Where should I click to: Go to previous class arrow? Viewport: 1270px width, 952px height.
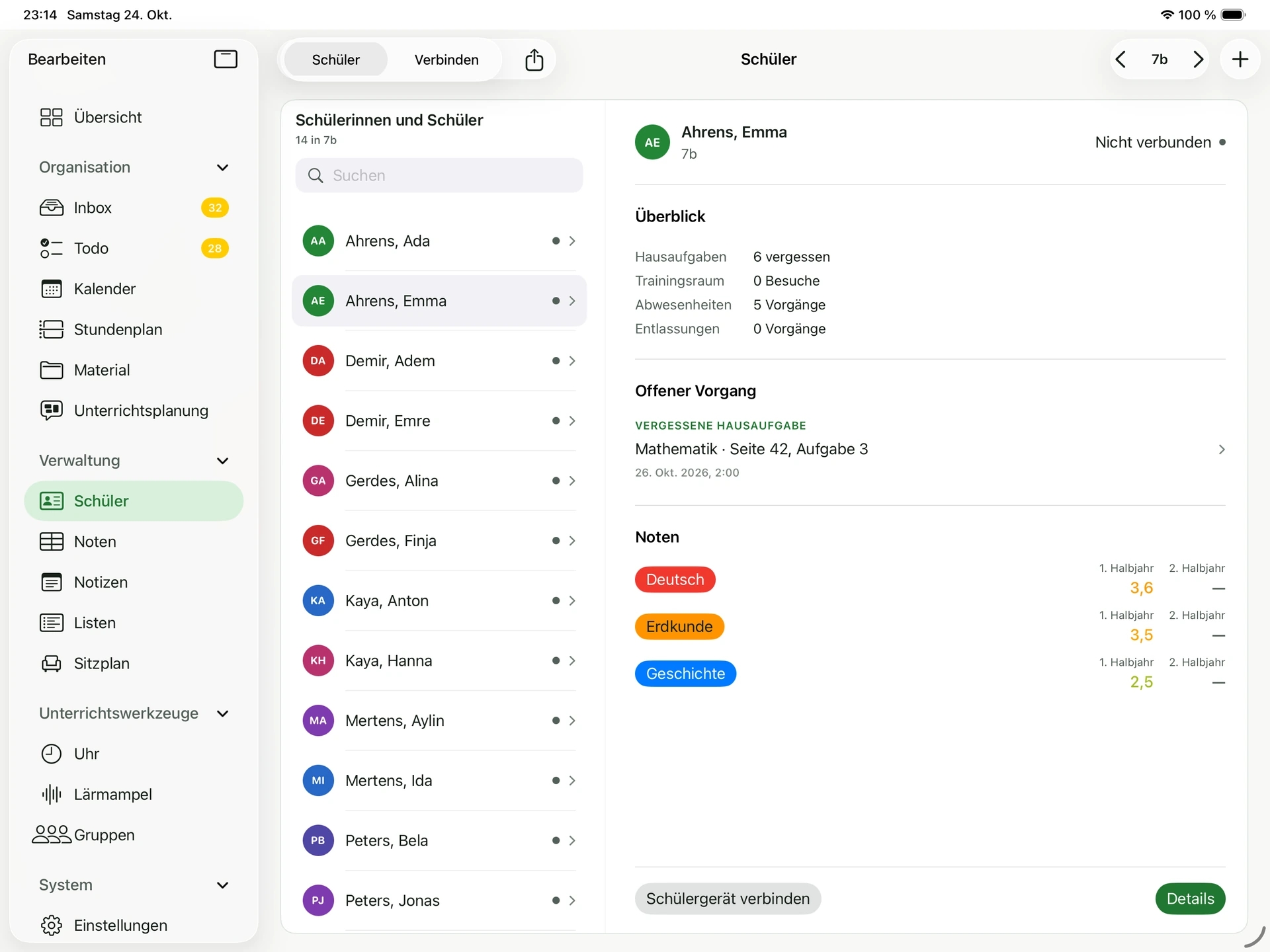click(1121, 59)
